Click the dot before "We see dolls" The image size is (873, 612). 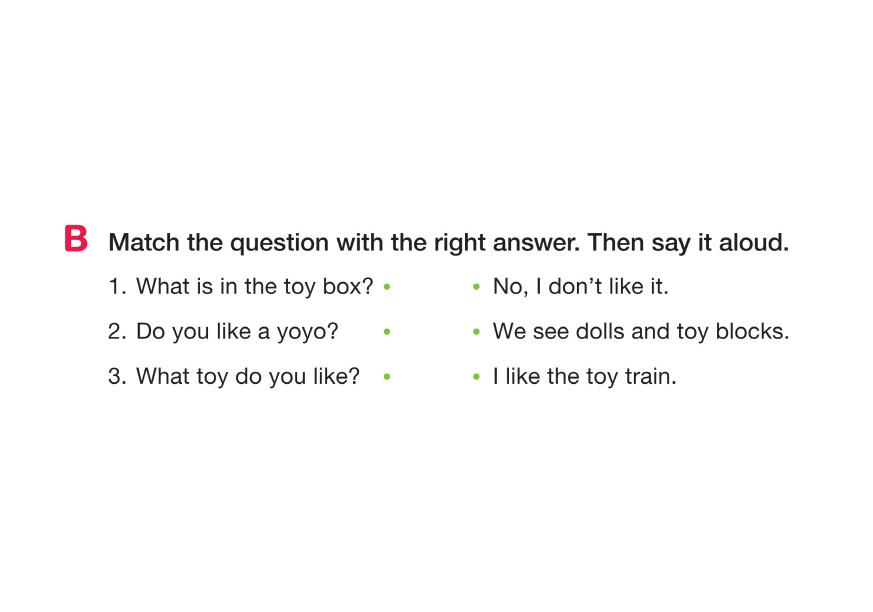[478, 332]
